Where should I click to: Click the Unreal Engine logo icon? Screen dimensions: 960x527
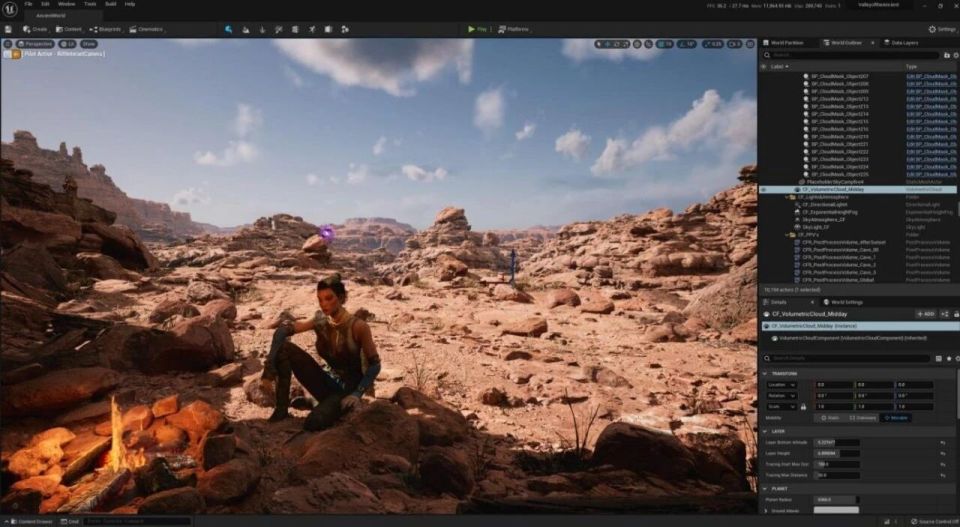tap(9, 8)
